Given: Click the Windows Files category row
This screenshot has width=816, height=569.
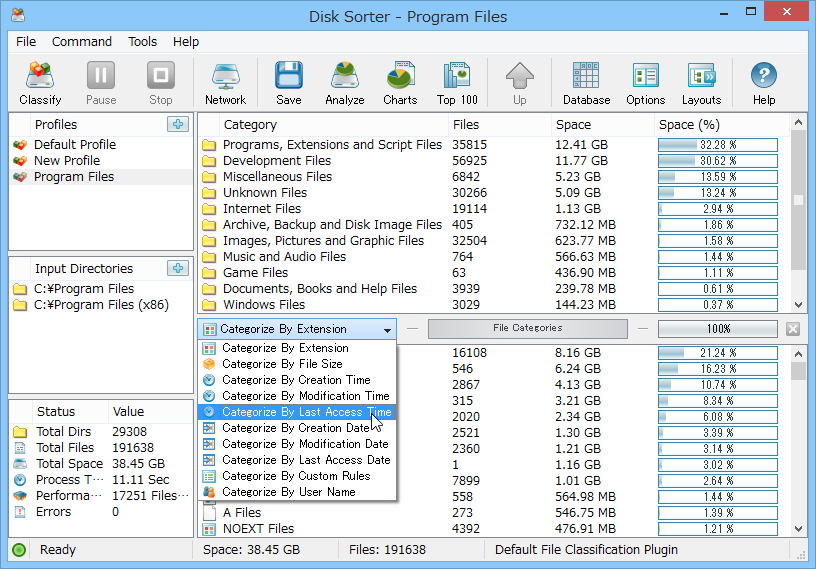Looking at the screenshot, I should pos(494,305).
